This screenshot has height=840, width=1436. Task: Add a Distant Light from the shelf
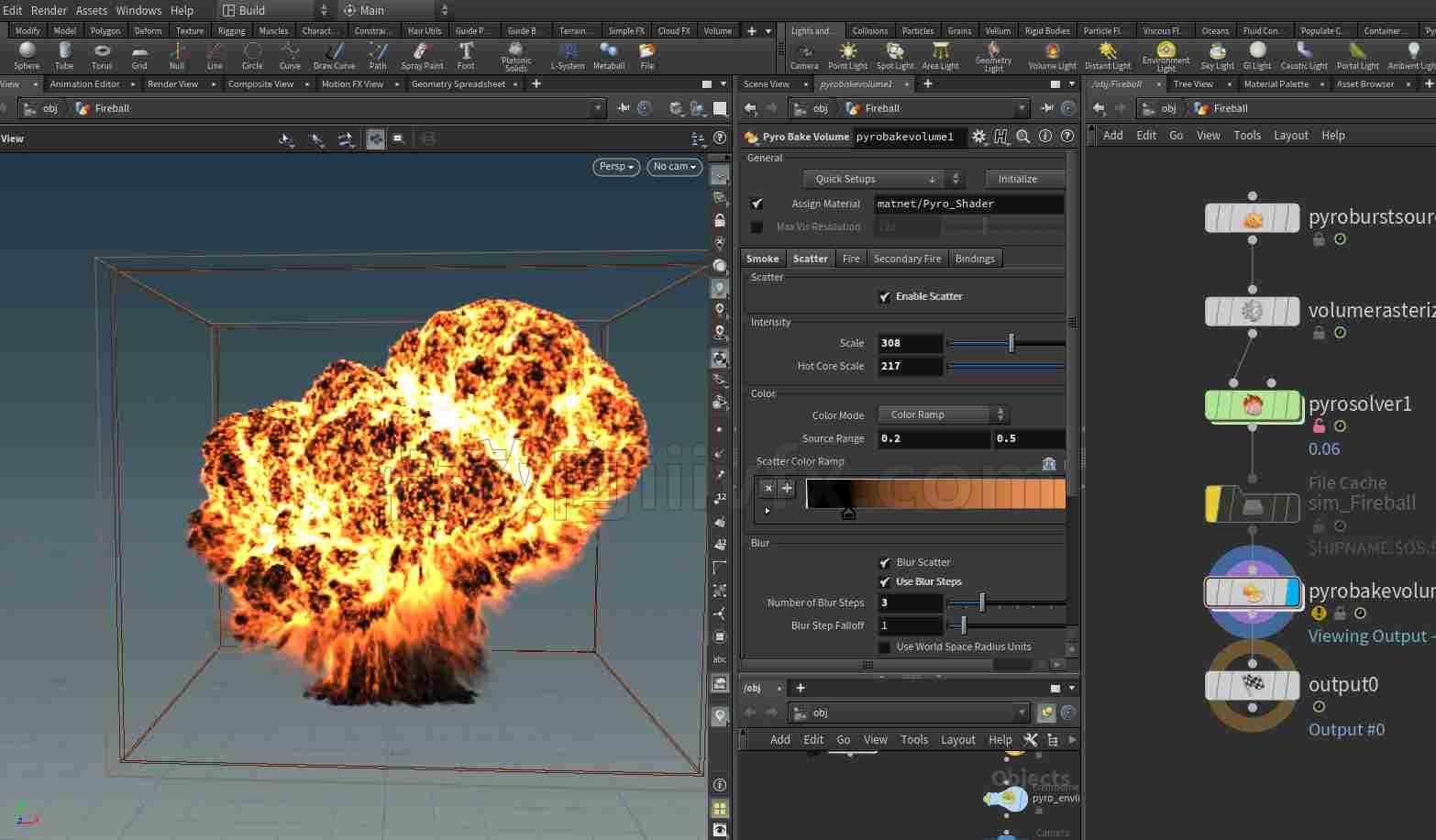point(1108,56)
